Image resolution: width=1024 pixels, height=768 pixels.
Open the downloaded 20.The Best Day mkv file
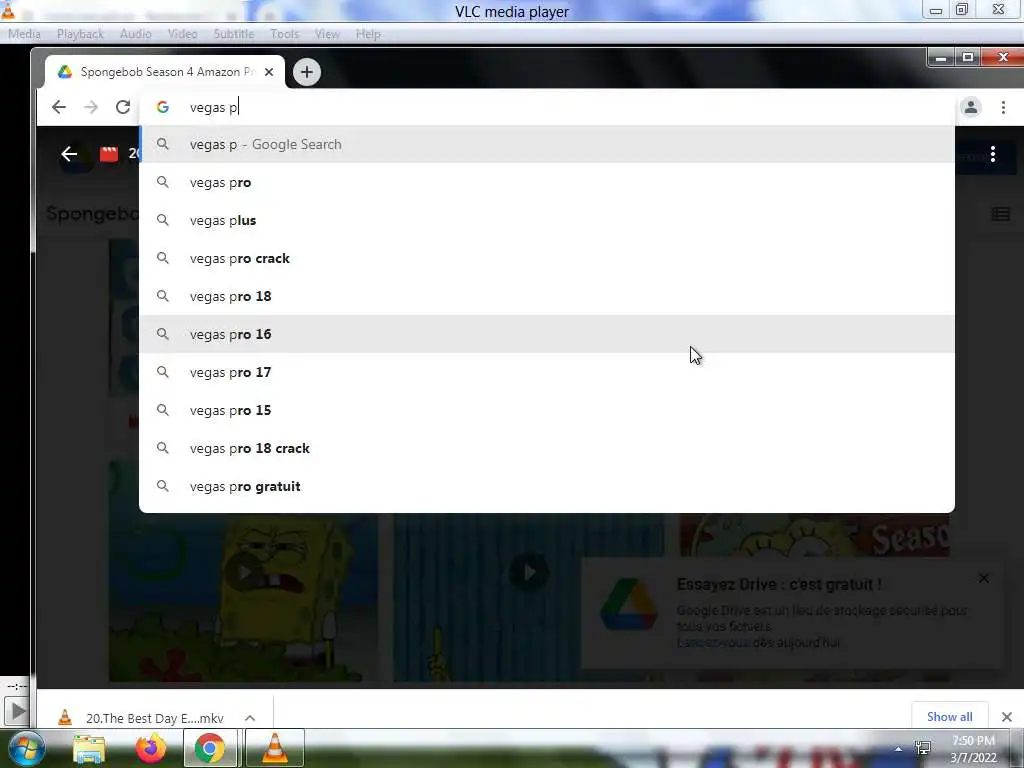(155, 718)
